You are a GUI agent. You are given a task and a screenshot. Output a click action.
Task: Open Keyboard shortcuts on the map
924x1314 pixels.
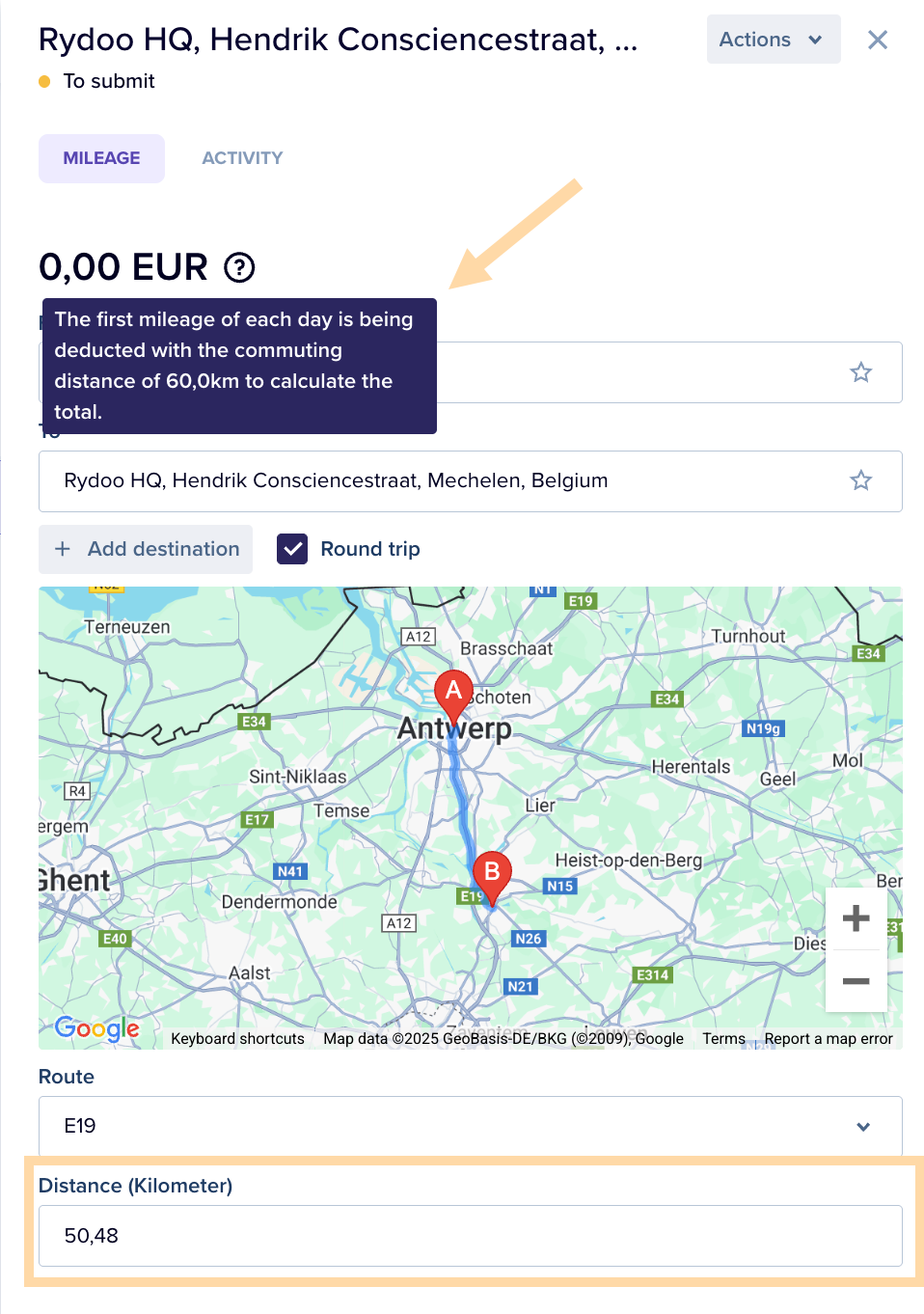click(x=237, y=1038)
